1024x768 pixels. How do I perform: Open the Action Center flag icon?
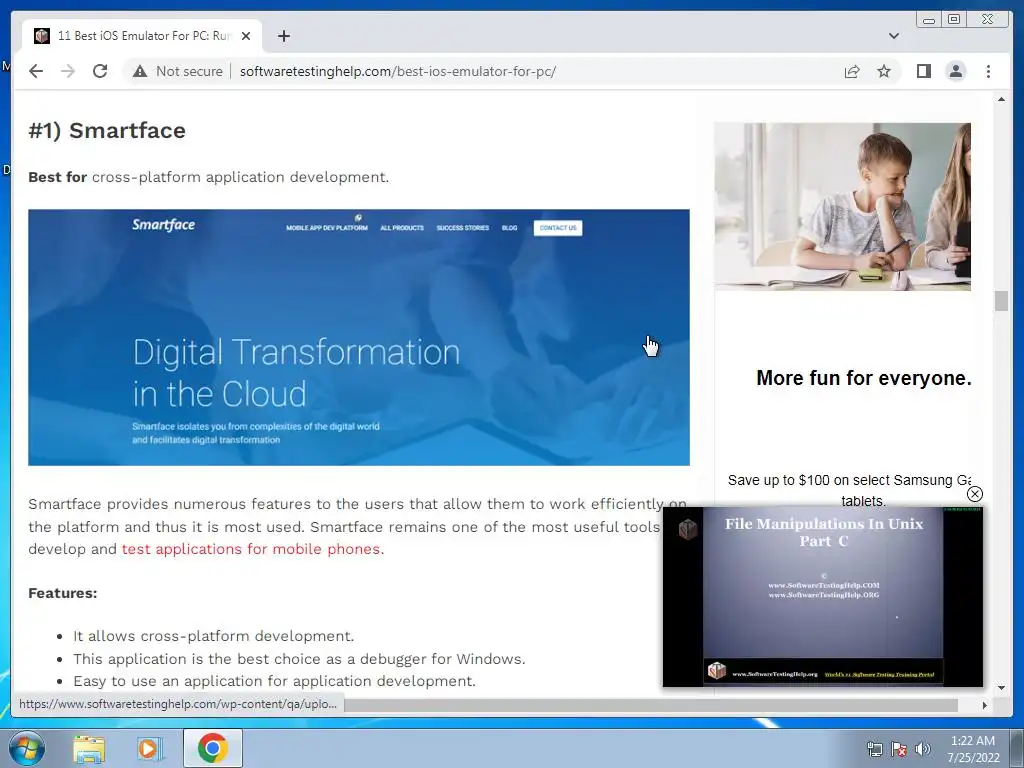tap(898, 749)
